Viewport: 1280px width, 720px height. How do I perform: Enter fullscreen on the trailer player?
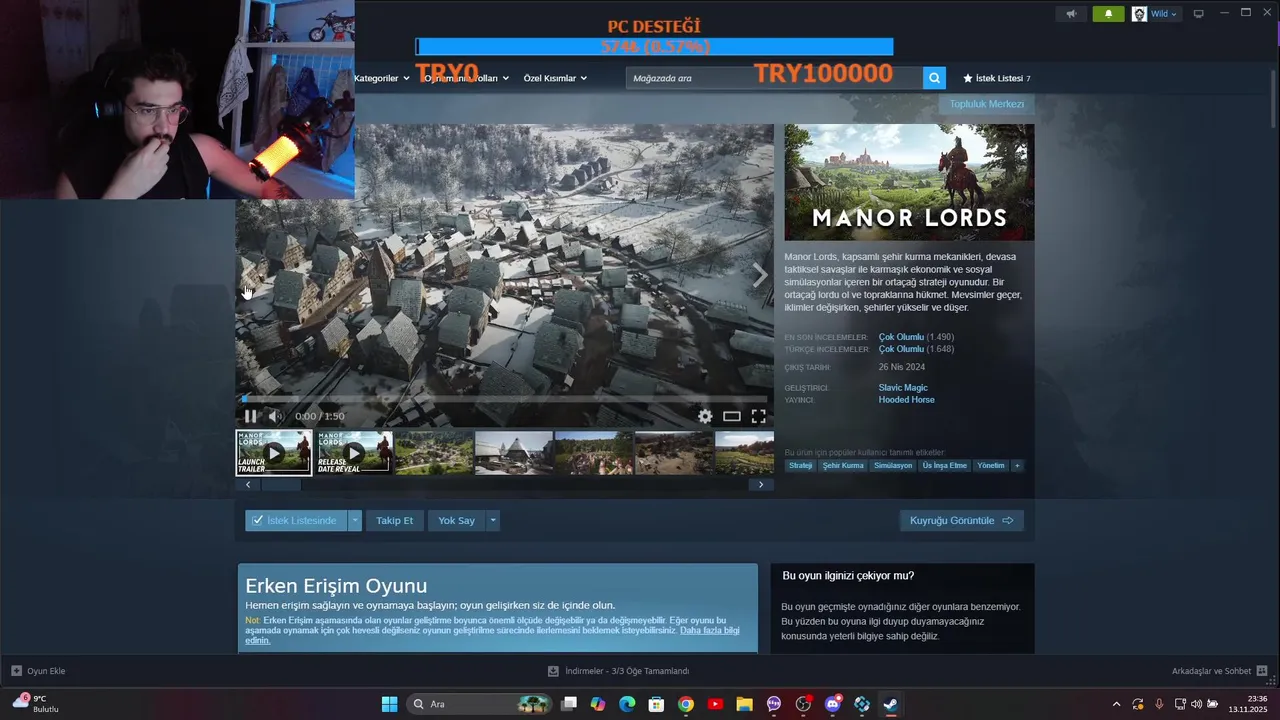(758, 416)
